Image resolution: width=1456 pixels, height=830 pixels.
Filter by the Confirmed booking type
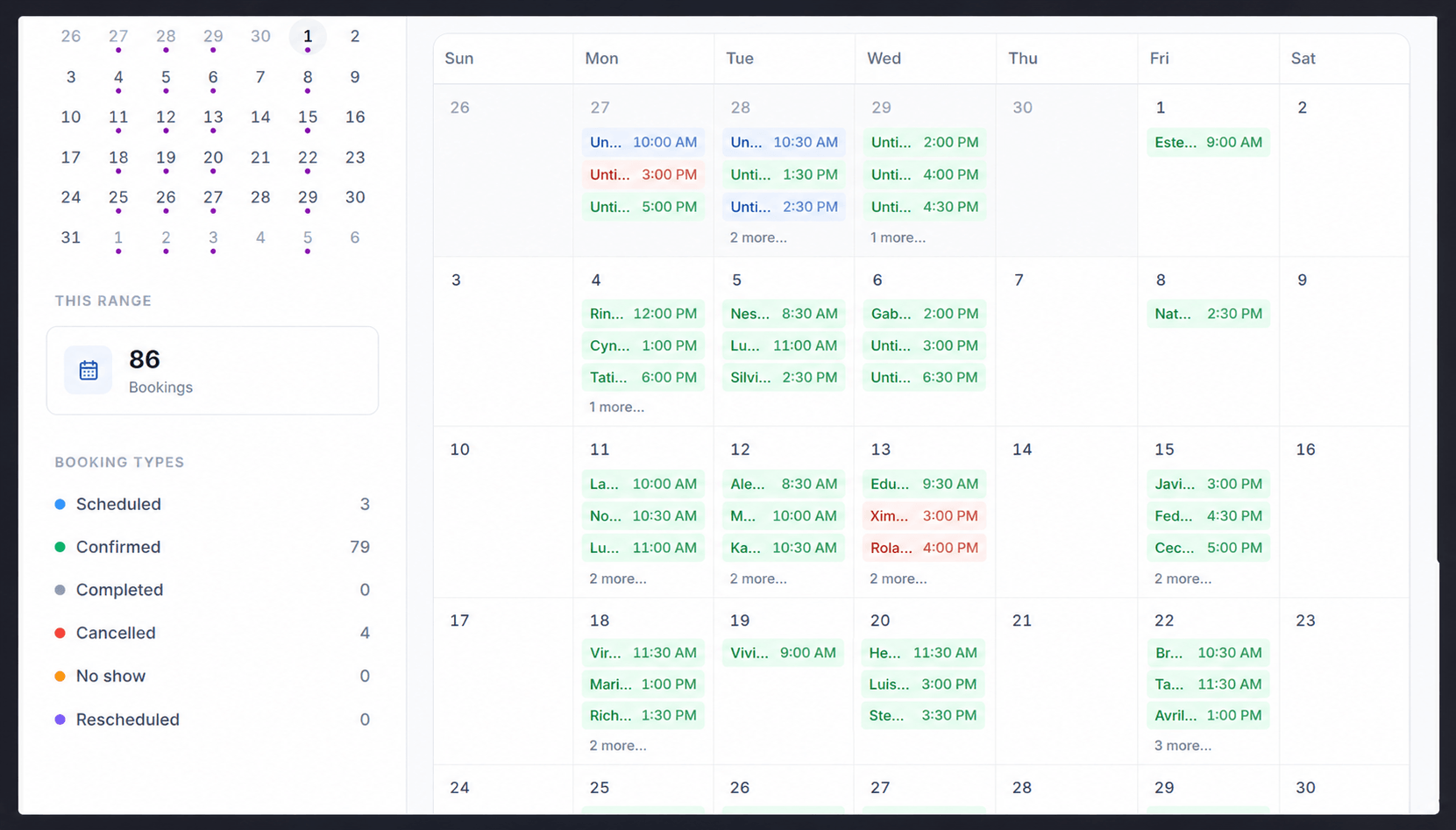pos(212,547)
